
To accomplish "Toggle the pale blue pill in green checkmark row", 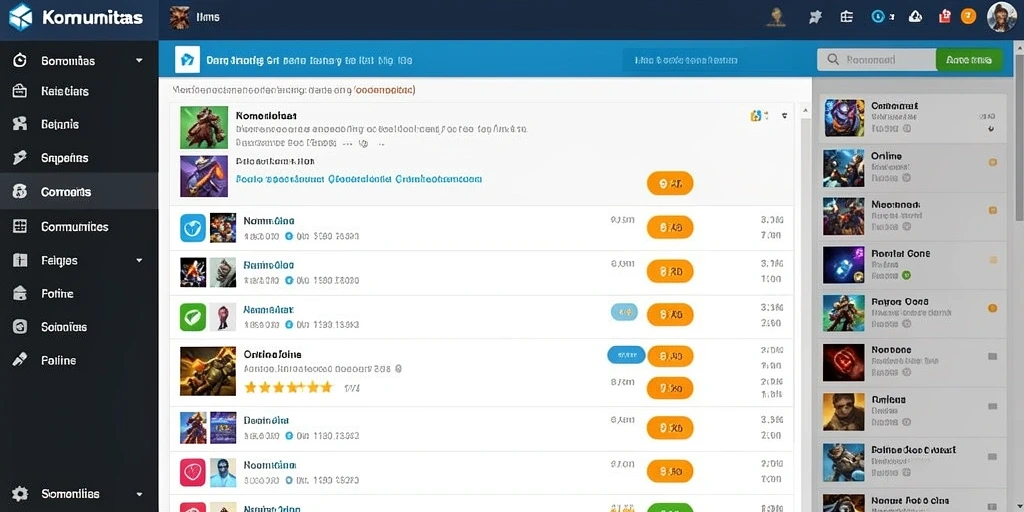I will tap(624, 312).
